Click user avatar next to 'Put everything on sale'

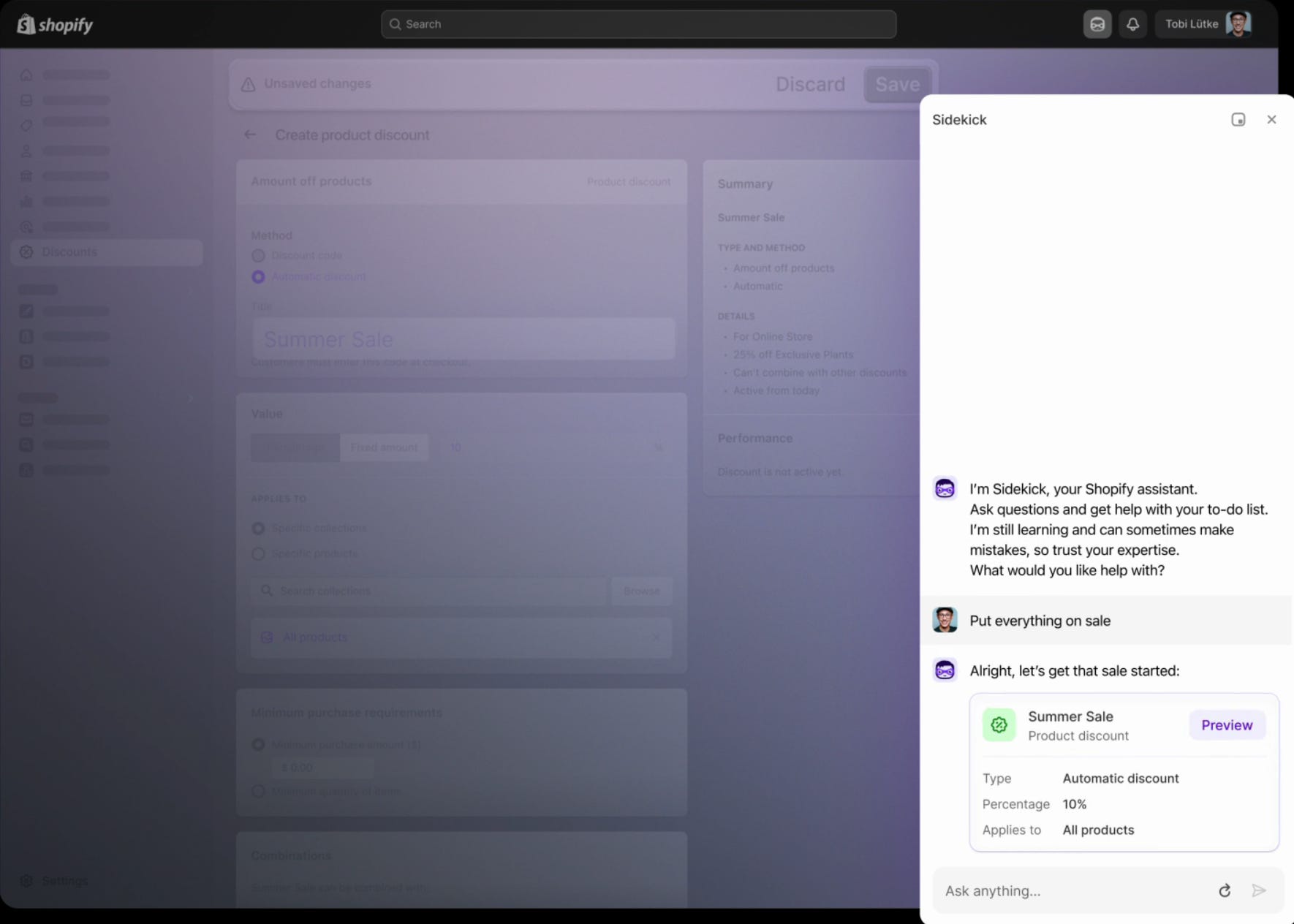[945, 620]
